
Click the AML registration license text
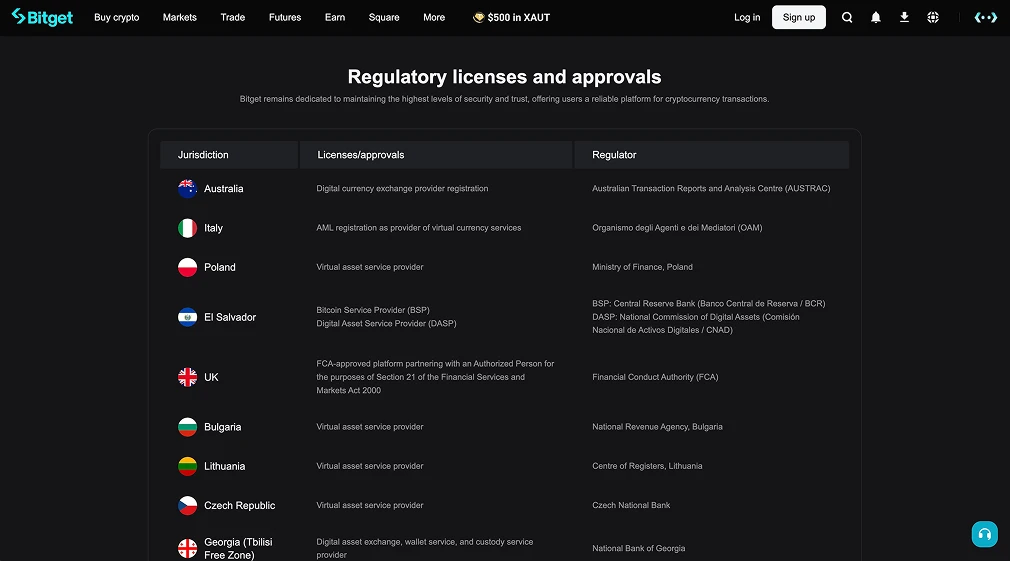[419, 228]
